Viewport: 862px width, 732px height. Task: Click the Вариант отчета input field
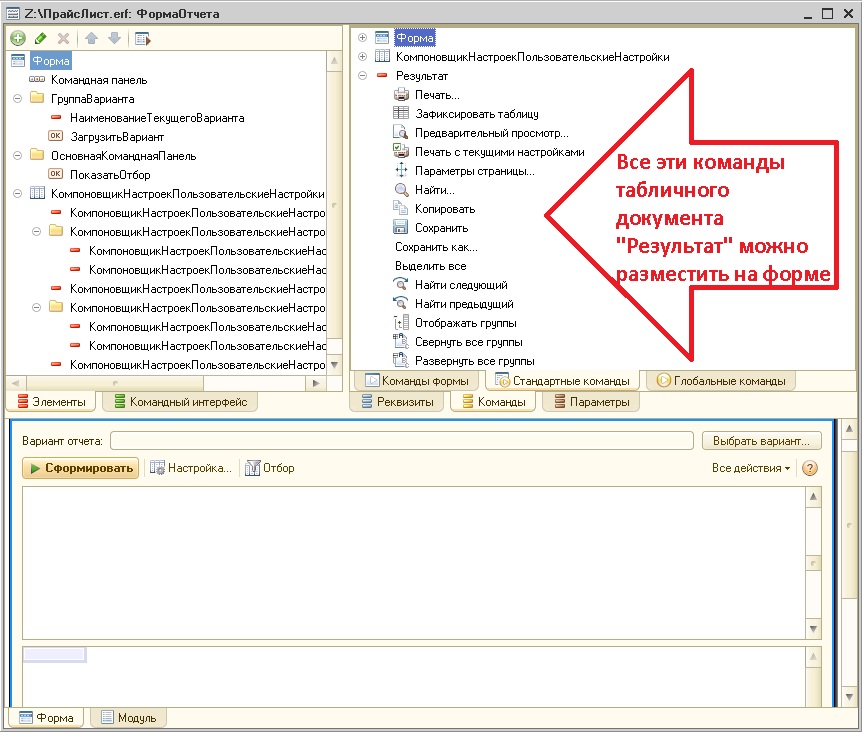pos(402,441)
